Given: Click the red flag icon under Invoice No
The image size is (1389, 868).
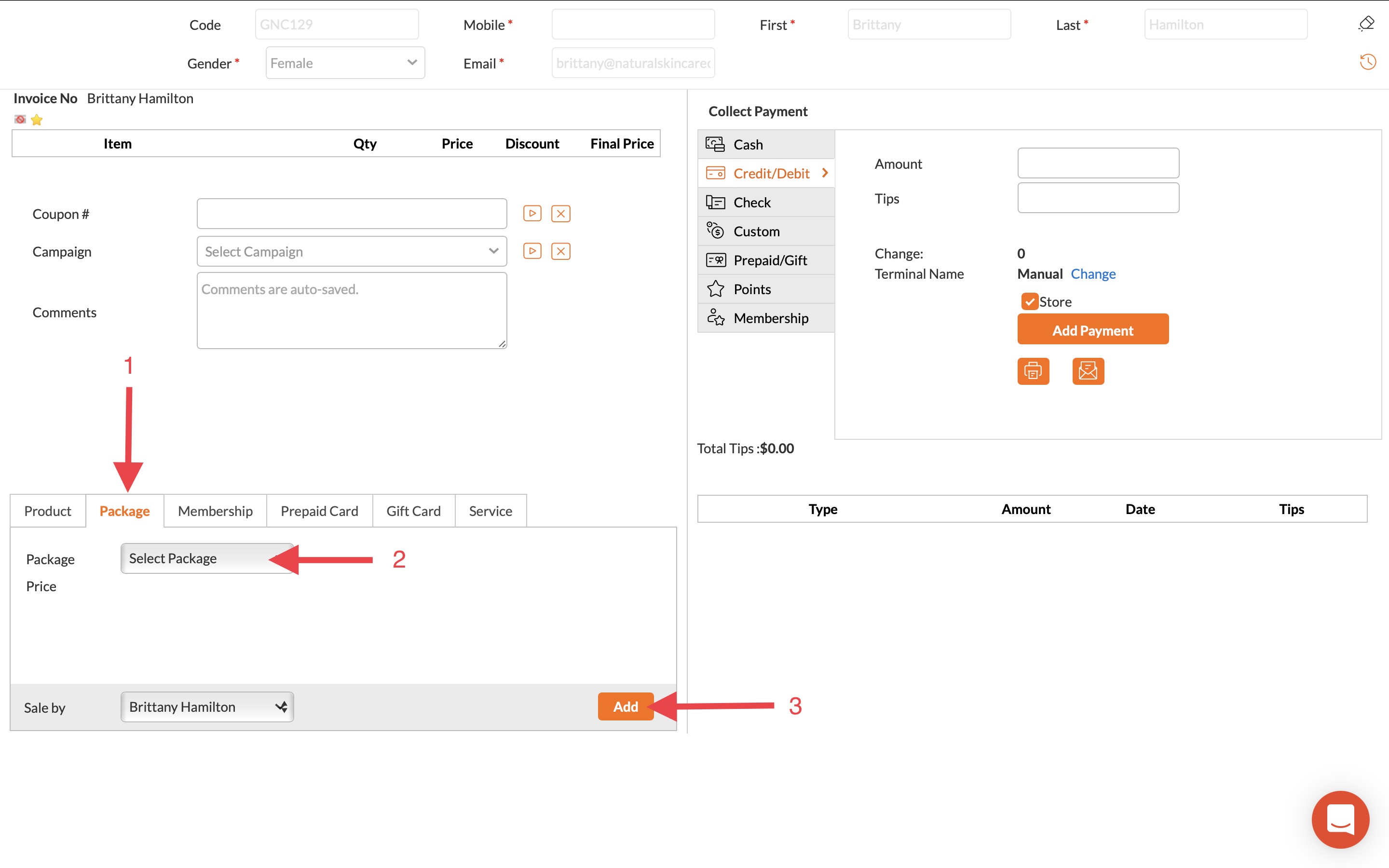Looking at the screenshot, I should click(20, 120).
